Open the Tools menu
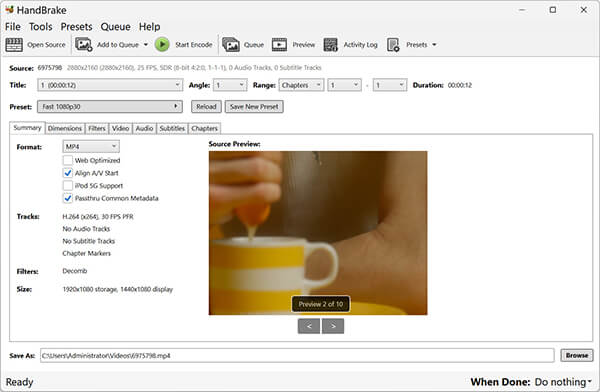Screen dimensions: 600x392 point(41,27)
